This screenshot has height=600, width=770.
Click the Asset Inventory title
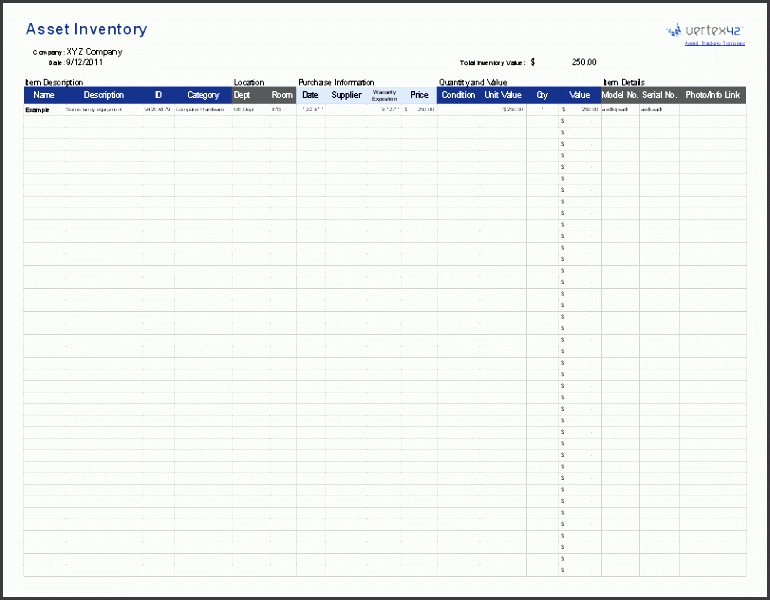(86, 30)
